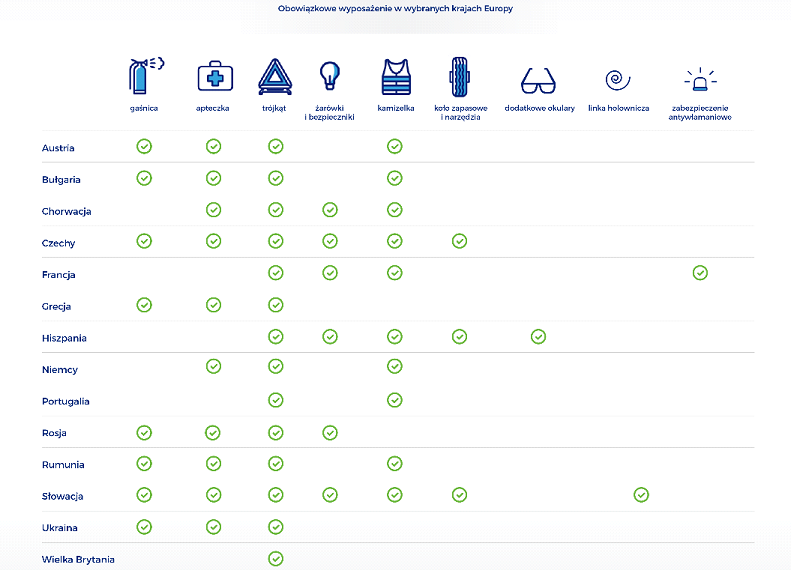Click the light bulb (żarówki) icon
This screenshot has height=570, width=791.
329,76
